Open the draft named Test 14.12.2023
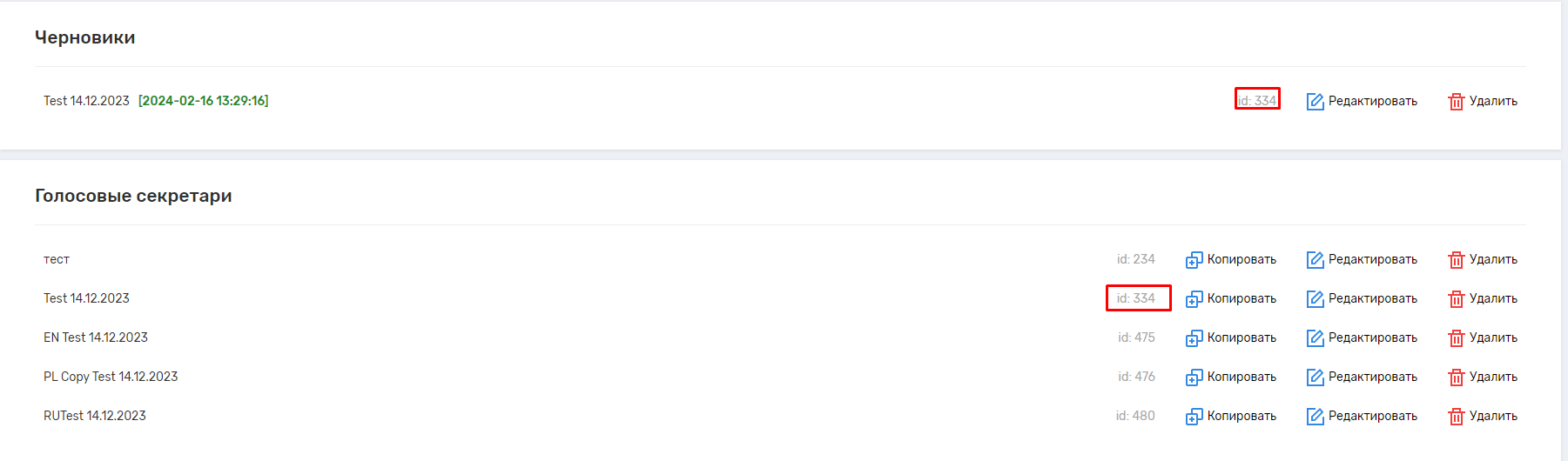 point(86,101)
